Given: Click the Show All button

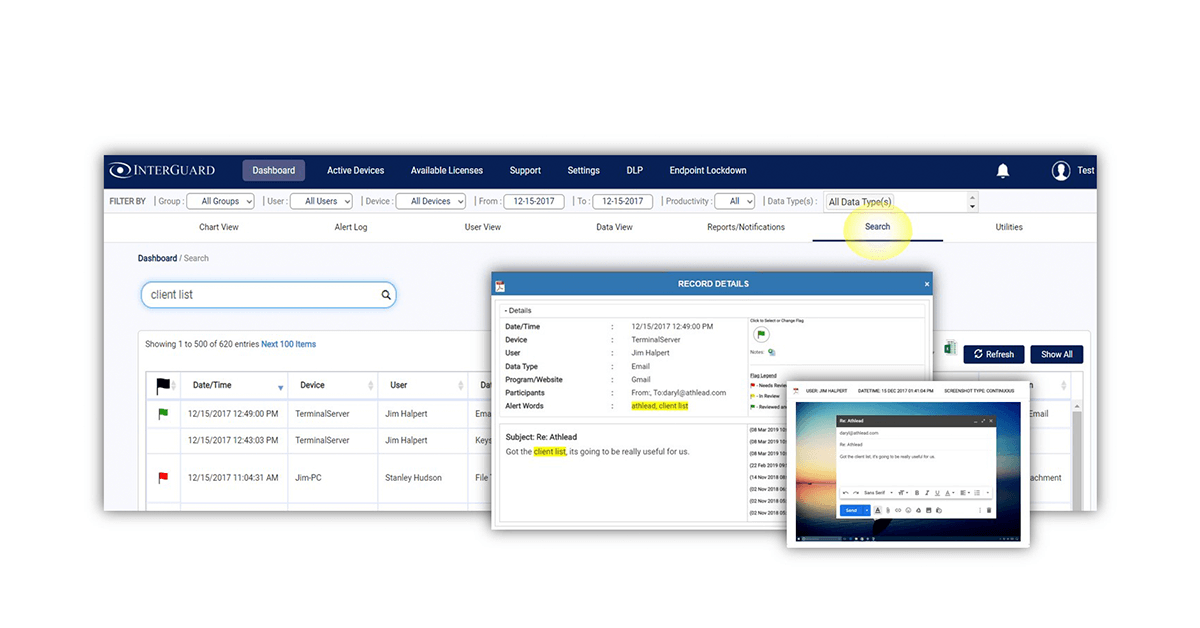Looking at the screenshot, I should pos(1057,354).
